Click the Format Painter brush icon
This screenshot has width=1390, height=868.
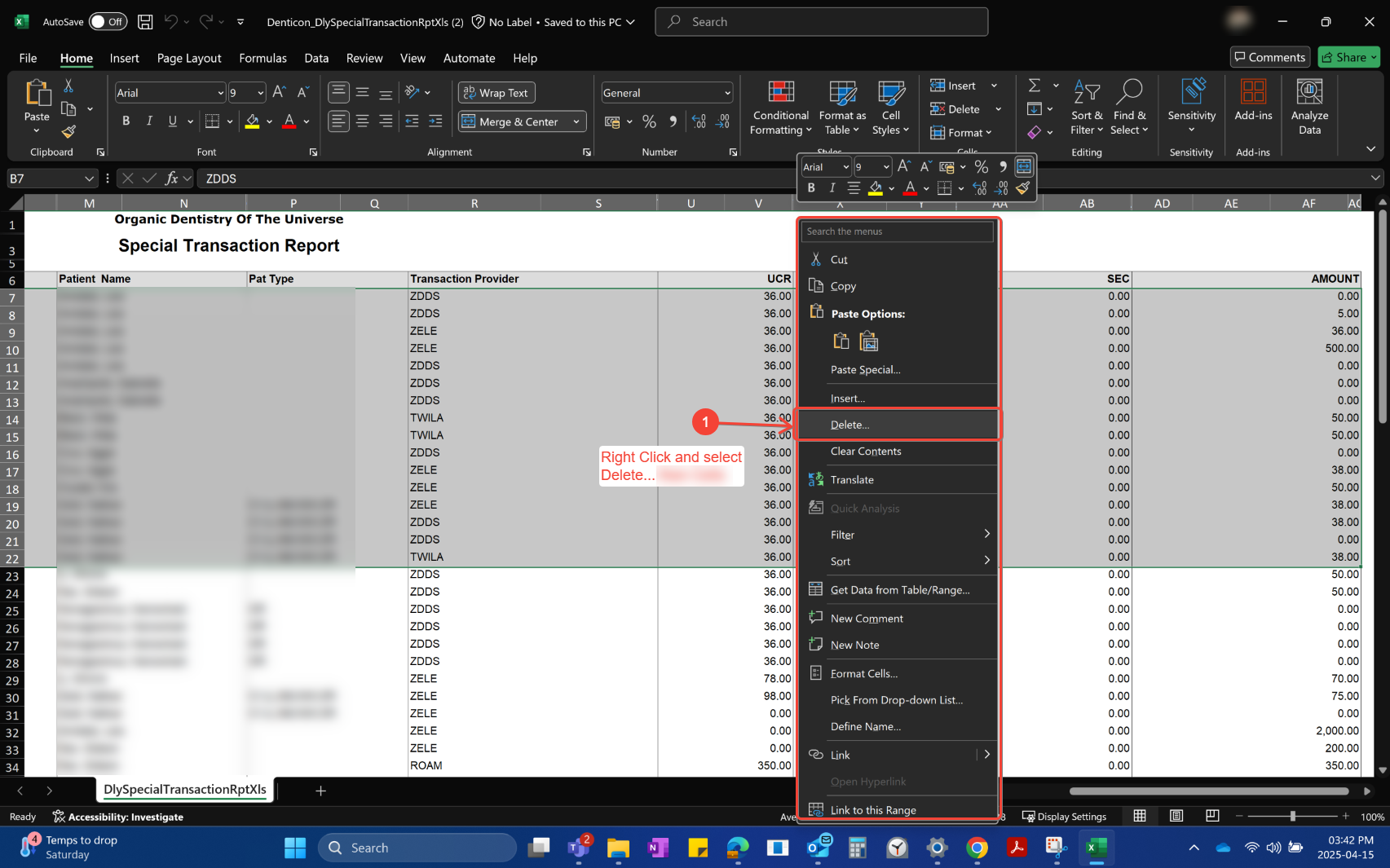[68, 131]
